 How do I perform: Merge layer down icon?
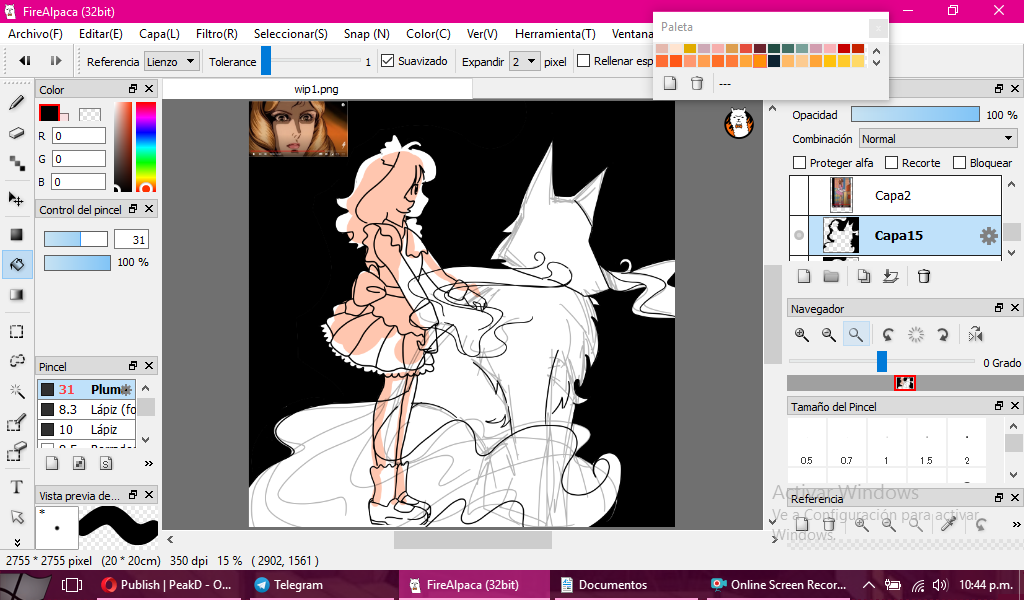tap(891, 276)
